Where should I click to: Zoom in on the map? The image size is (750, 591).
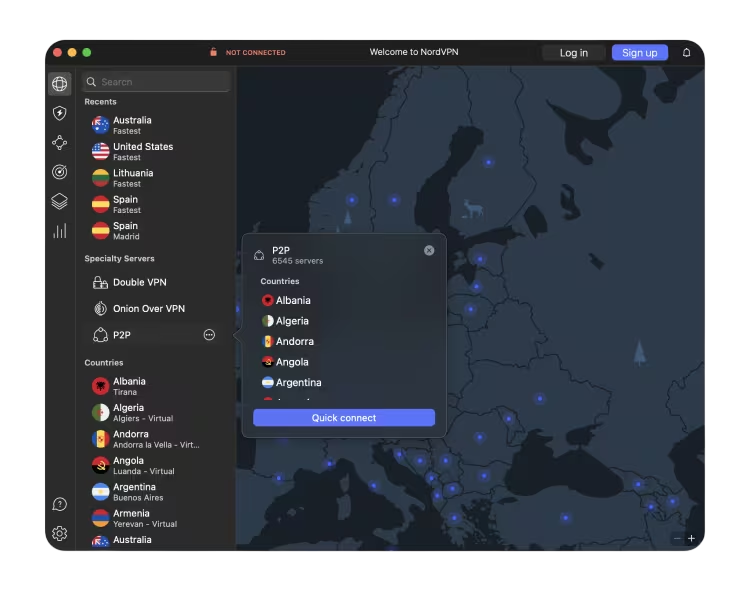pos(691,538)
